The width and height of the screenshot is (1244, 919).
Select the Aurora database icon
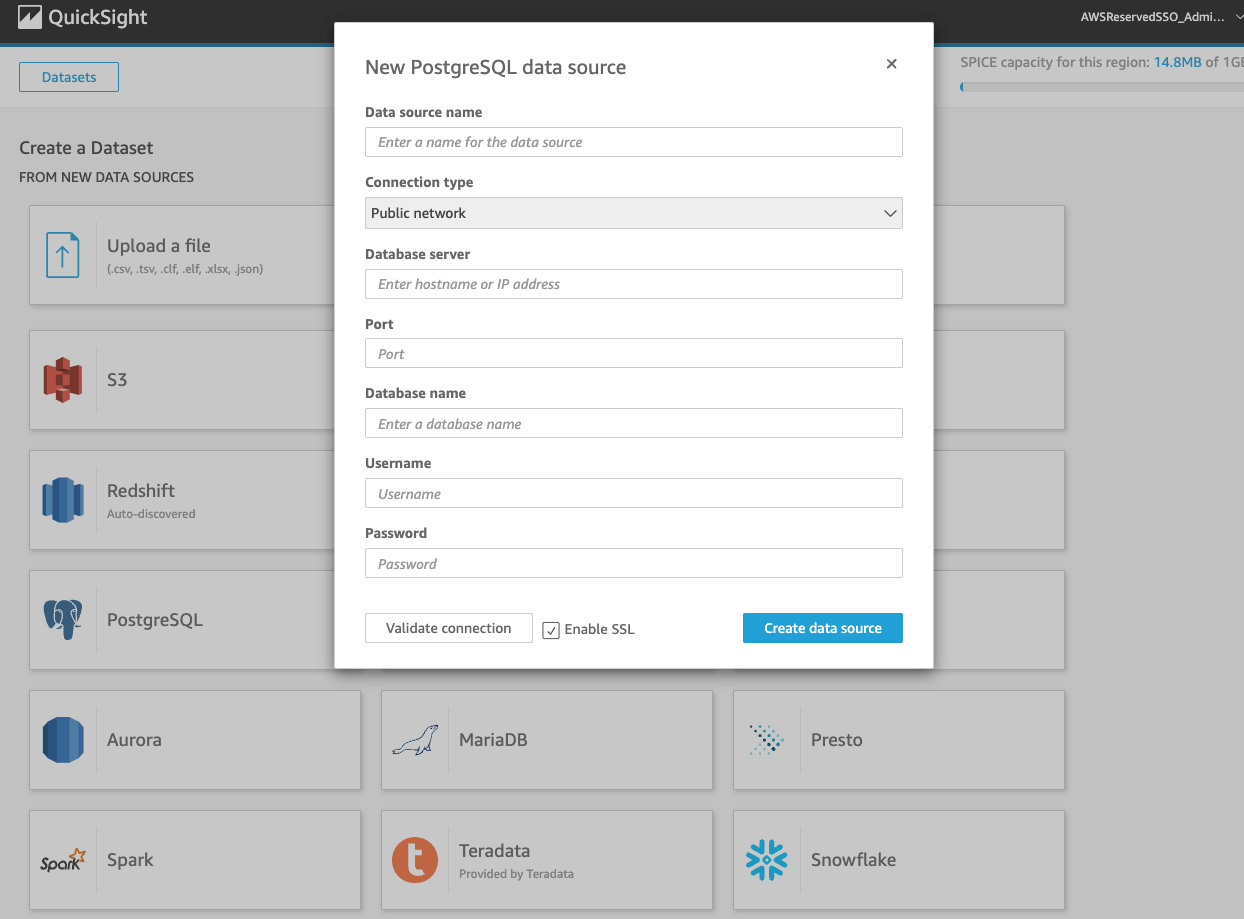62,740
